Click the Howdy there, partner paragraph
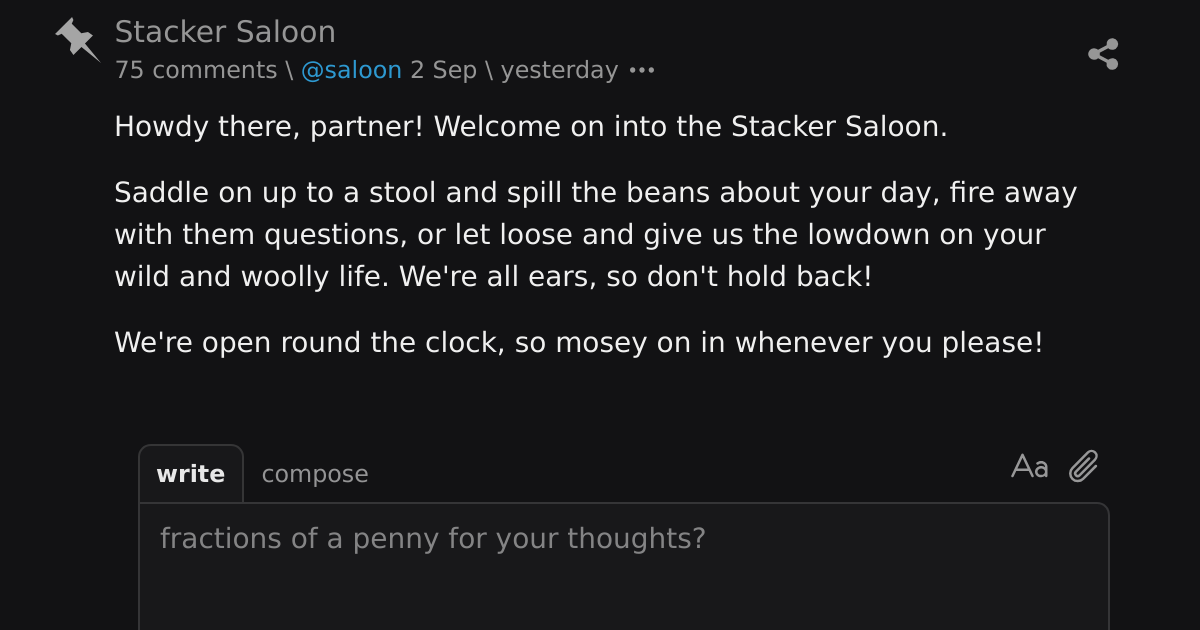 click(x=531, y=127)
